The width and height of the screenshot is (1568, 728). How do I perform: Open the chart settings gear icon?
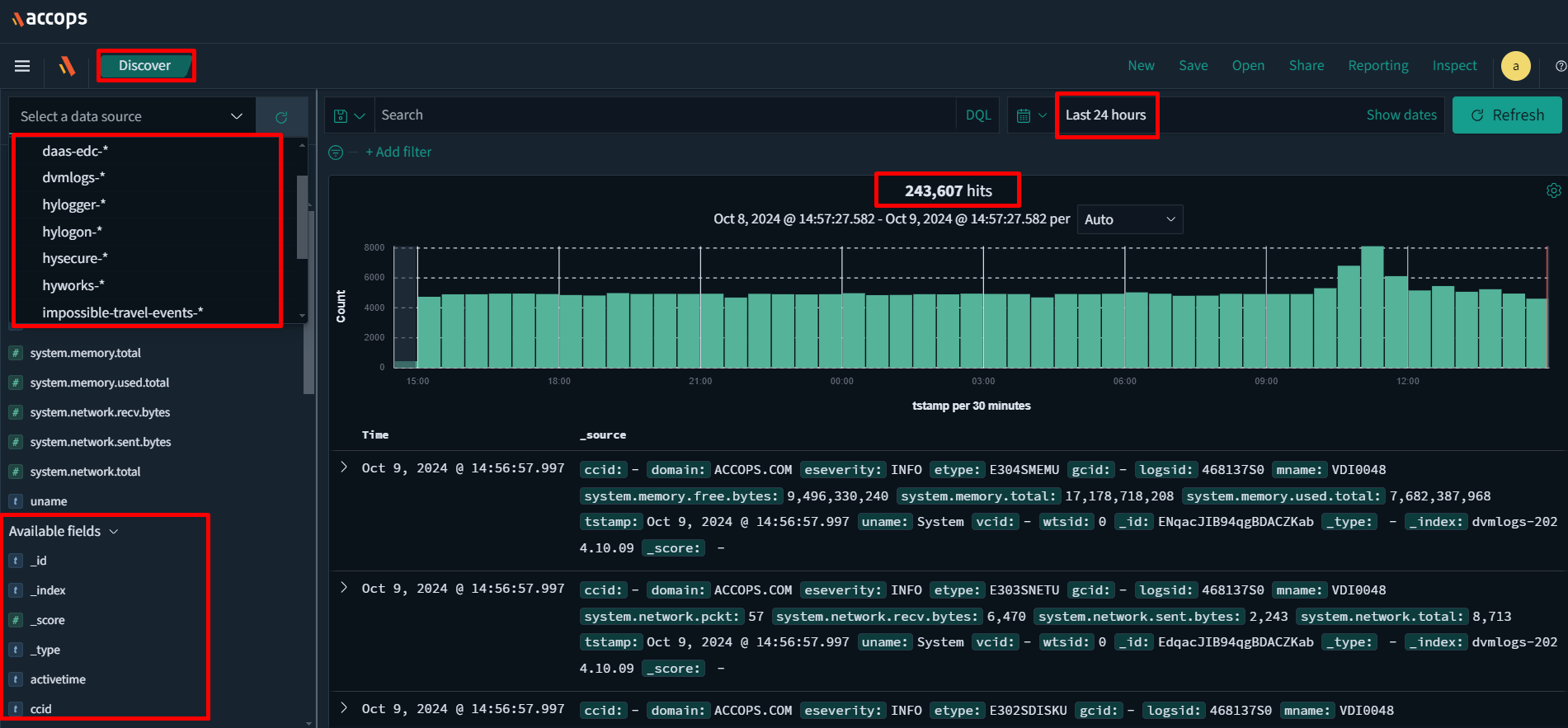point(1553,190)
